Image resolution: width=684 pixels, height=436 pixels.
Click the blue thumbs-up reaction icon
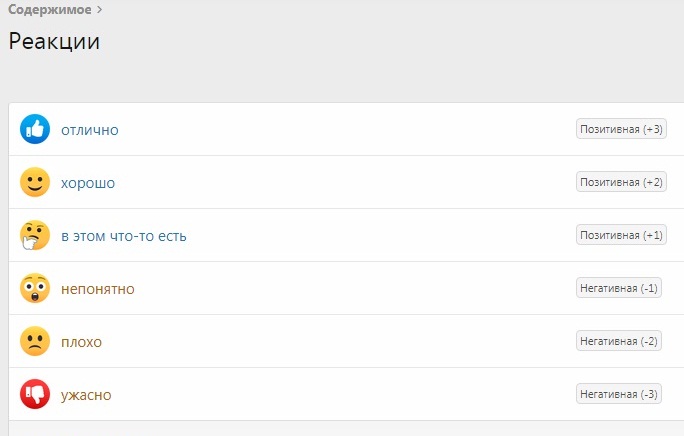click(35, 129)
